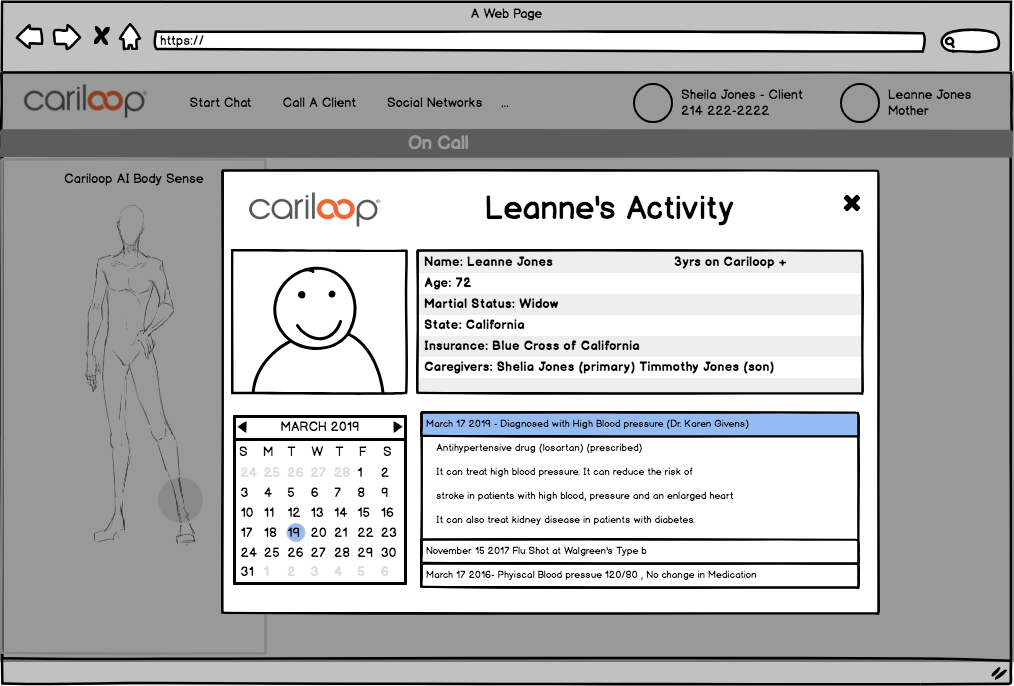This screenshot has height=686, width=1014.
Task: Close the Leanne's Activity dialog
Action: point(851,203)
